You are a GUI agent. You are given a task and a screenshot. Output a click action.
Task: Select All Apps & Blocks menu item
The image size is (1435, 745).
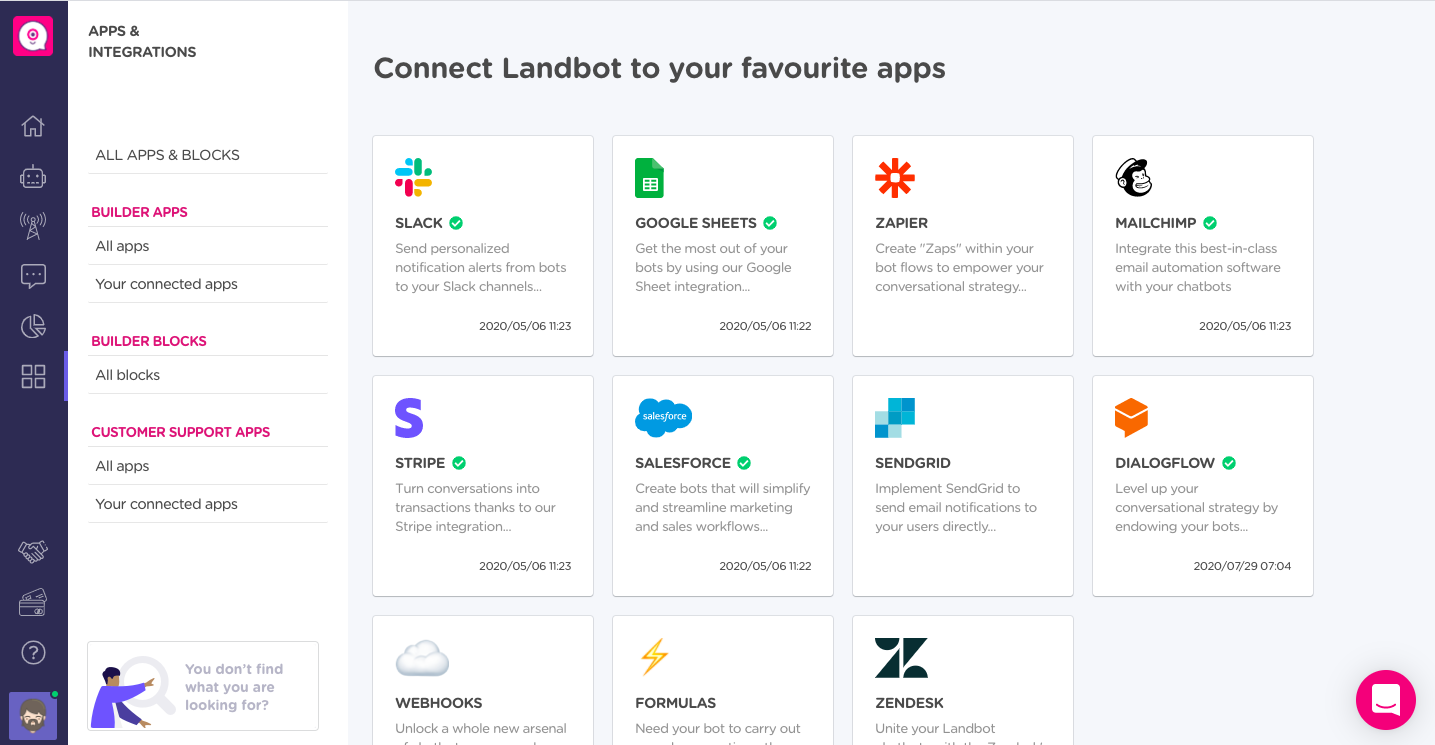[x=168, y=155]
